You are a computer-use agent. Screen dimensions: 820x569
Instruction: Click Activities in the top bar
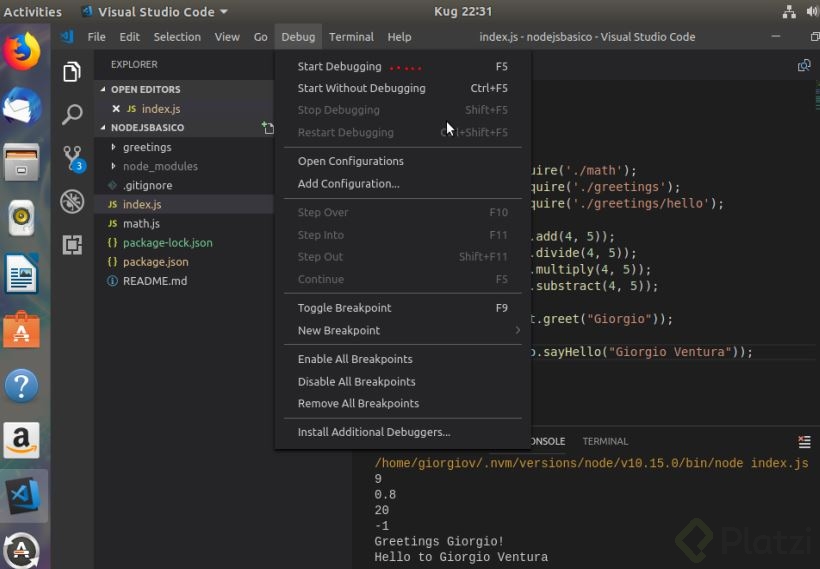coord(32,12)
